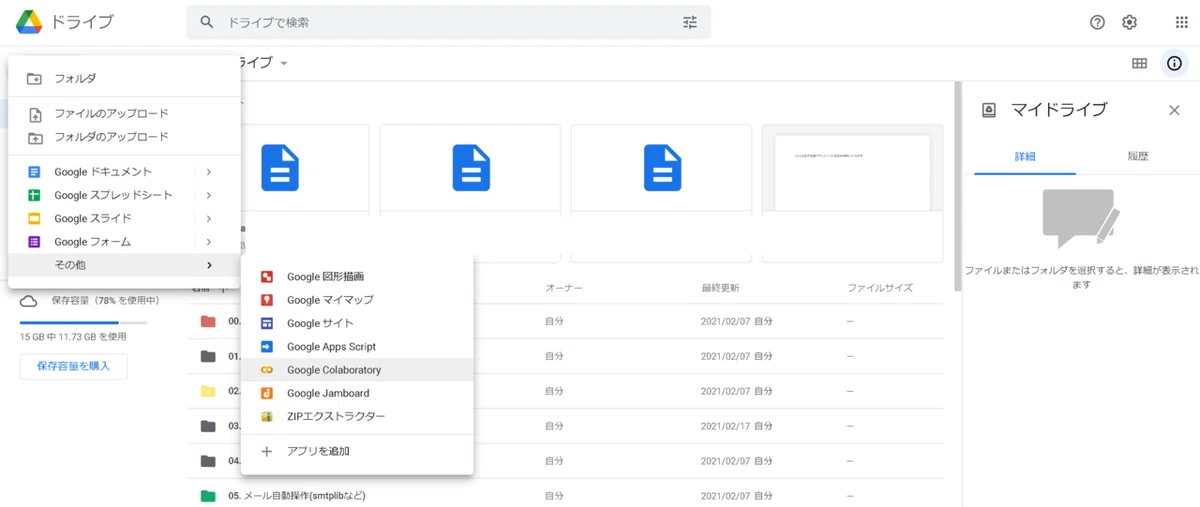Open the Google apps grid launcher
1200x507 pixels.
[1181, 22]
